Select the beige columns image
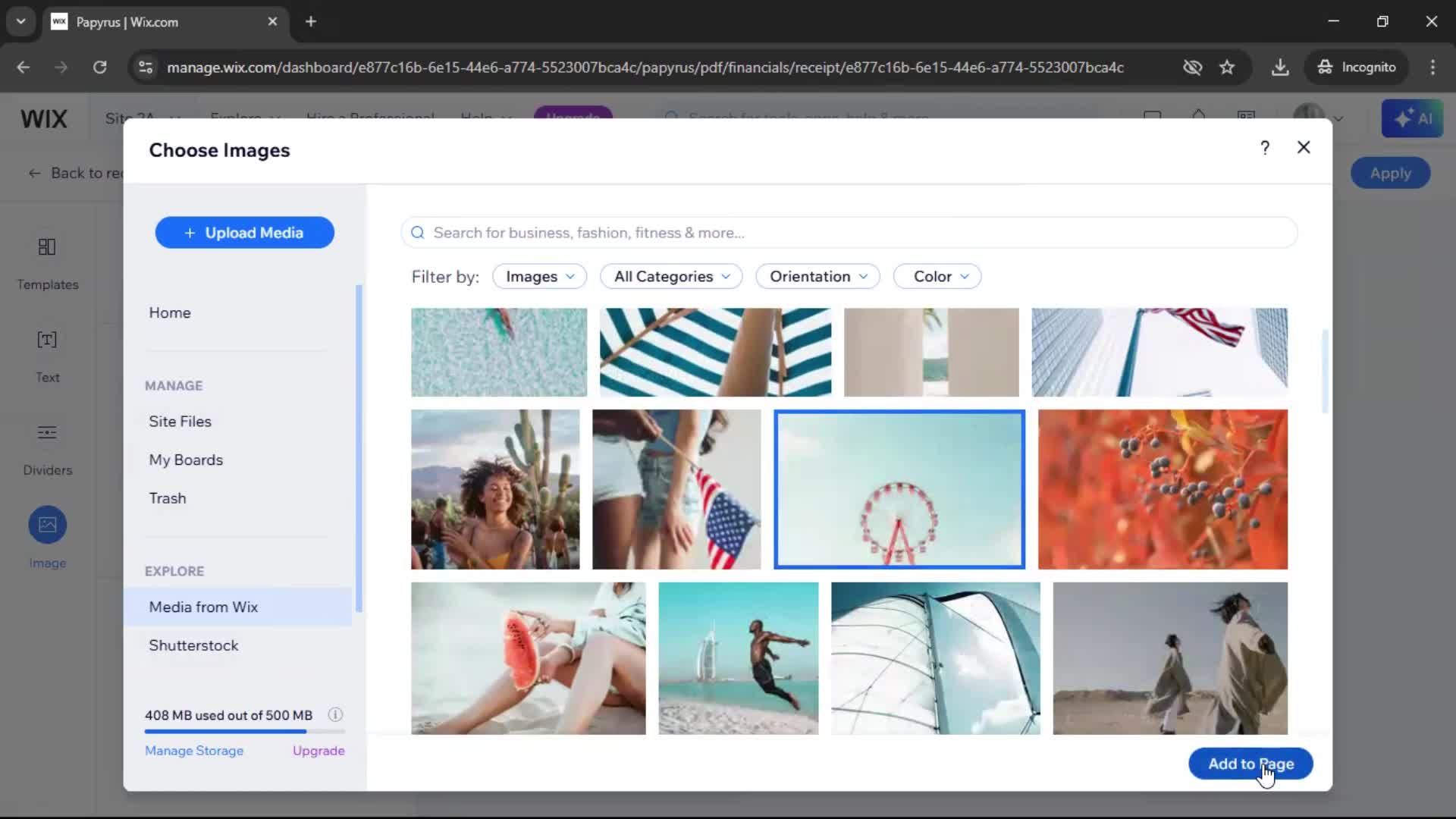The image size is (1456, 819). 931,353
